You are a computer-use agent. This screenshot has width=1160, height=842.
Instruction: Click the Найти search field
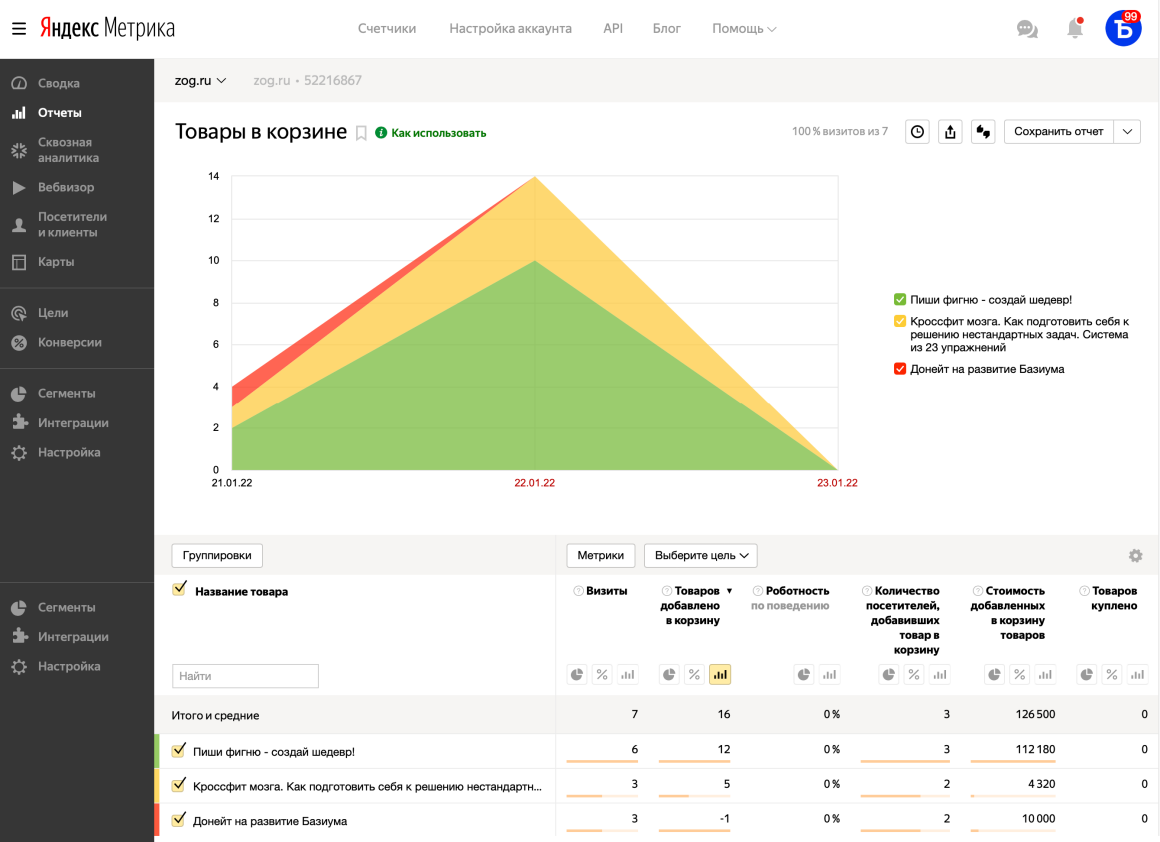coord(245,676)
